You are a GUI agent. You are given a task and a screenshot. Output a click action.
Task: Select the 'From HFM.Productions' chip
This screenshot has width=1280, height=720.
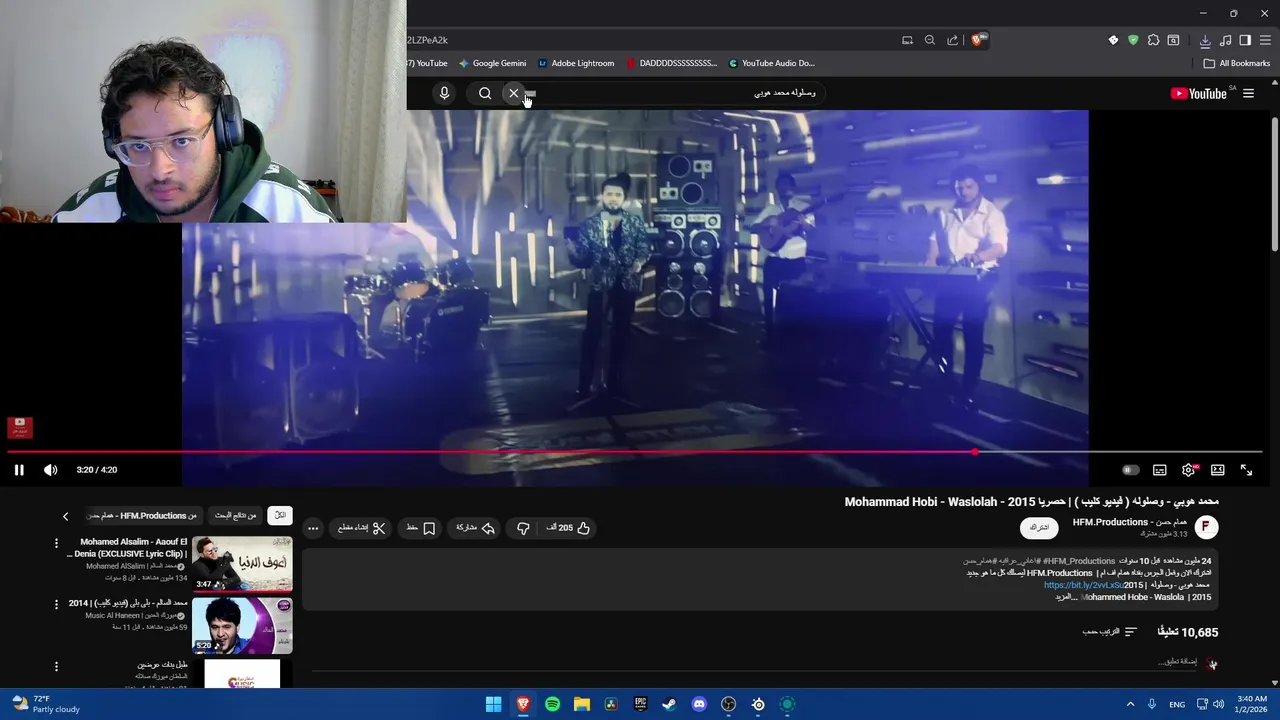pyautogui.click(x=143, y=515)
